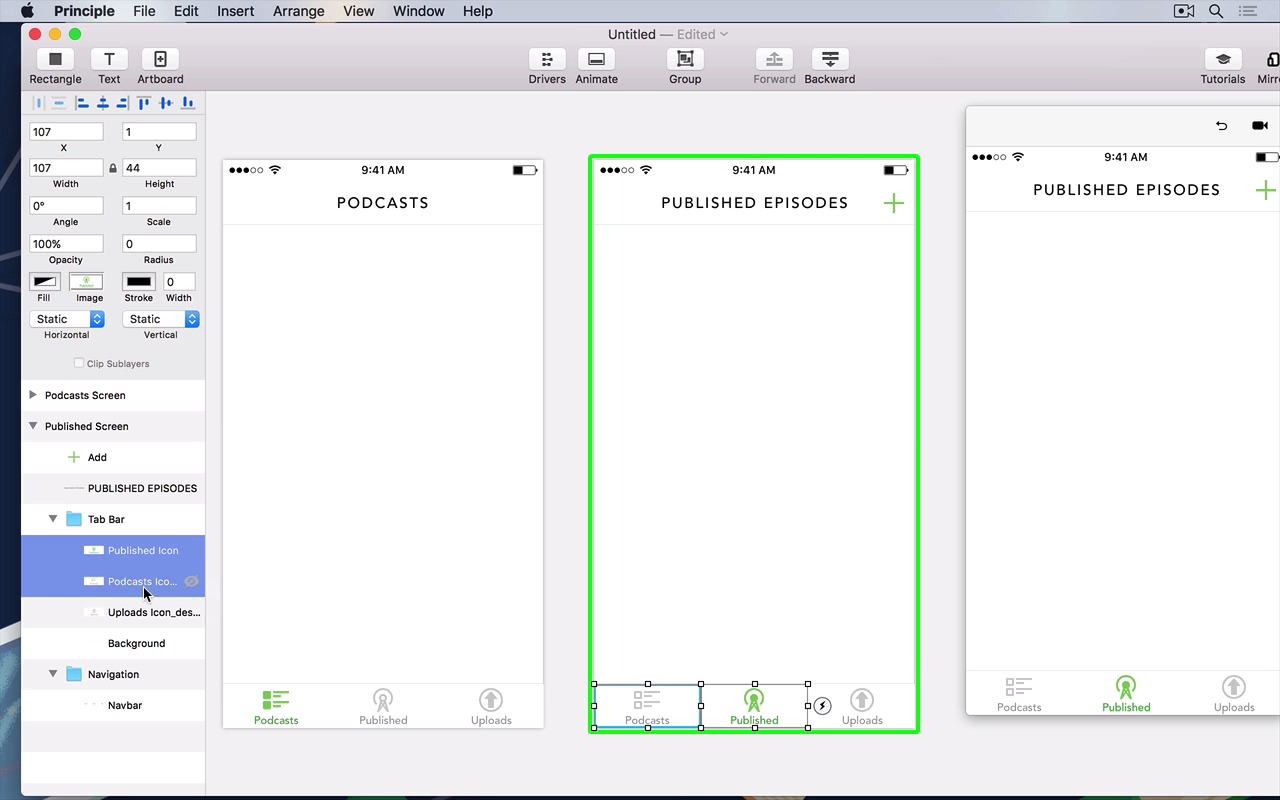Click the Image thumbnail well
Viewport: 1280px width, 800px height.
(x=86, y=282)
